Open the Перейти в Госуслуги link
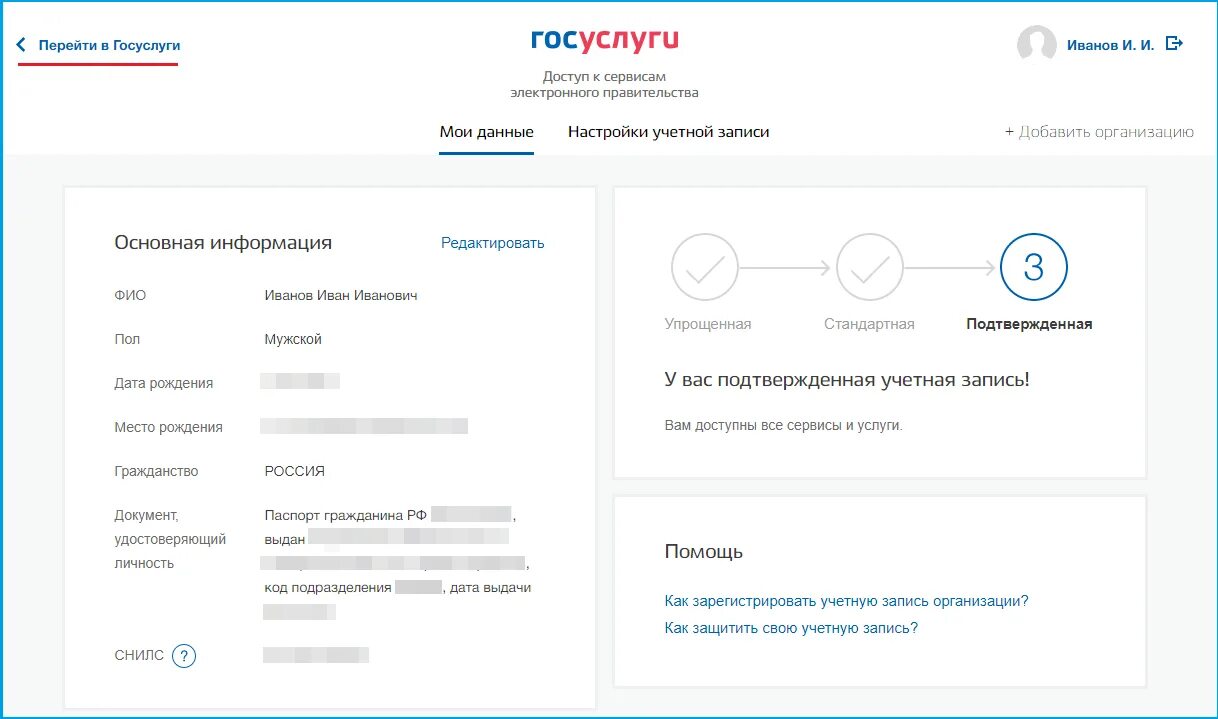This screenshot has height=719, width=1218. [109, 45]
